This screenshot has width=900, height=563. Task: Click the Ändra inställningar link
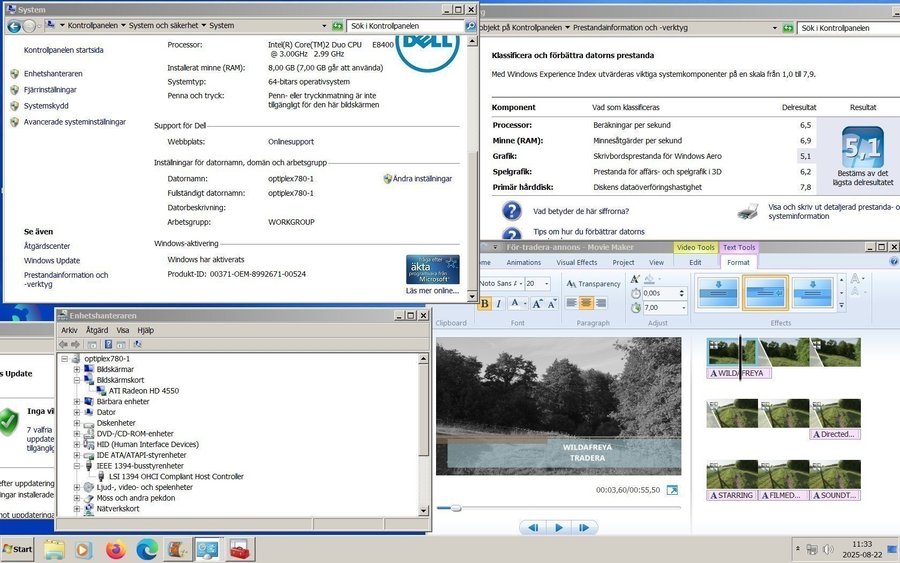coord(422,179)
